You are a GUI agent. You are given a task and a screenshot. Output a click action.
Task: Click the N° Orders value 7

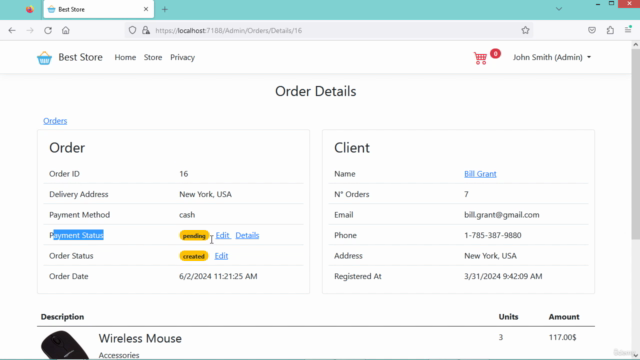pos(466,194)
